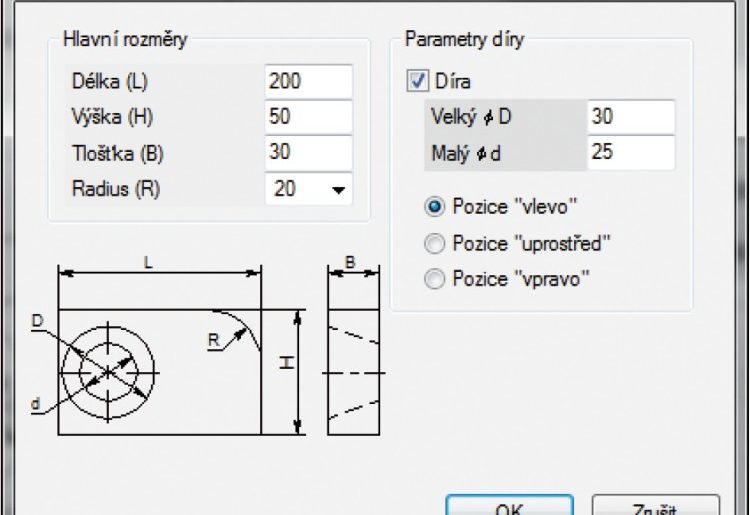
Task: Focus the Tloštka (B) input box
Action: pos(308,153)
